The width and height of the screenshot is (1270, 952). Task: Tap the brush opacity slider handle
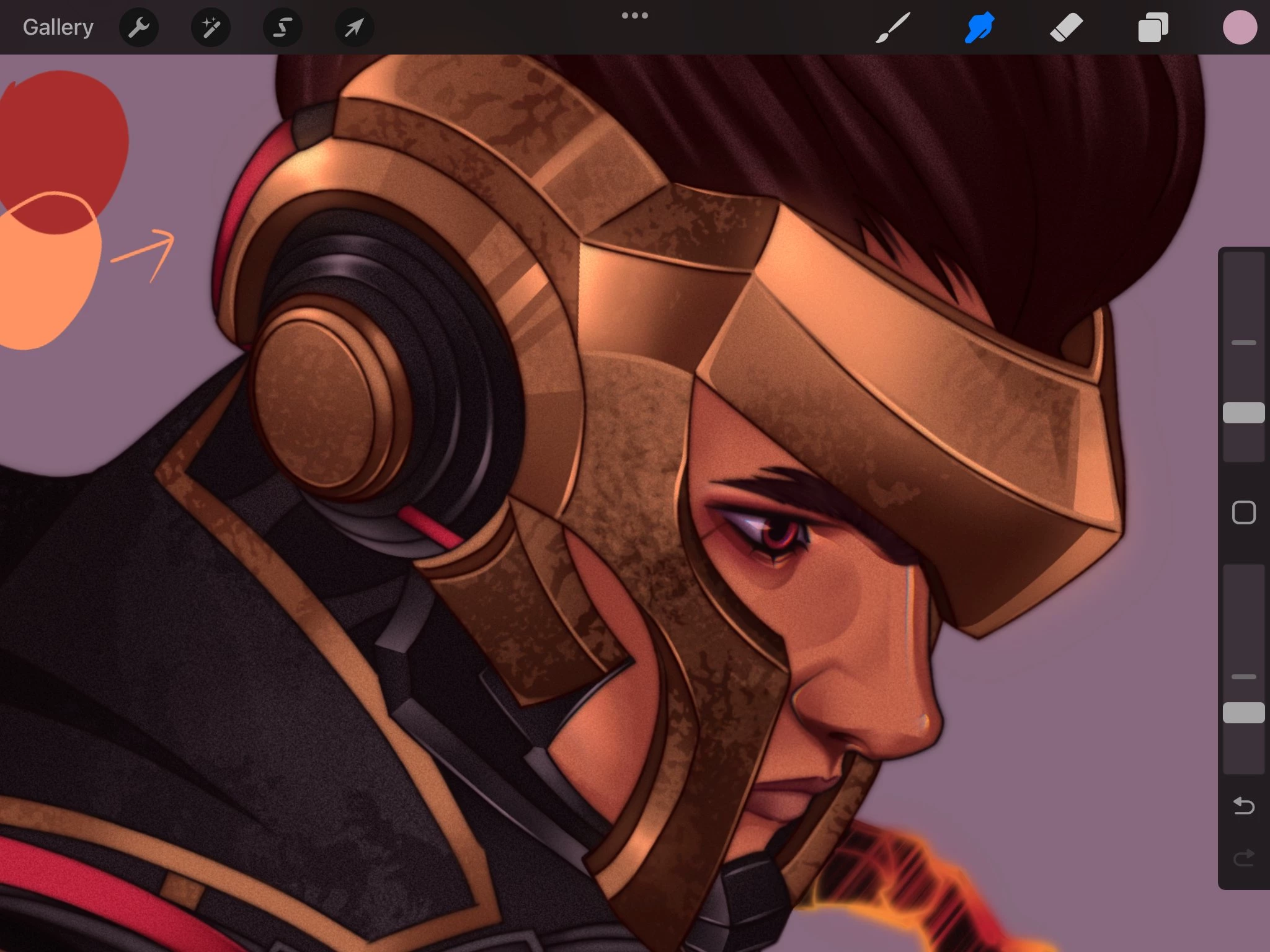(1243, 713)
